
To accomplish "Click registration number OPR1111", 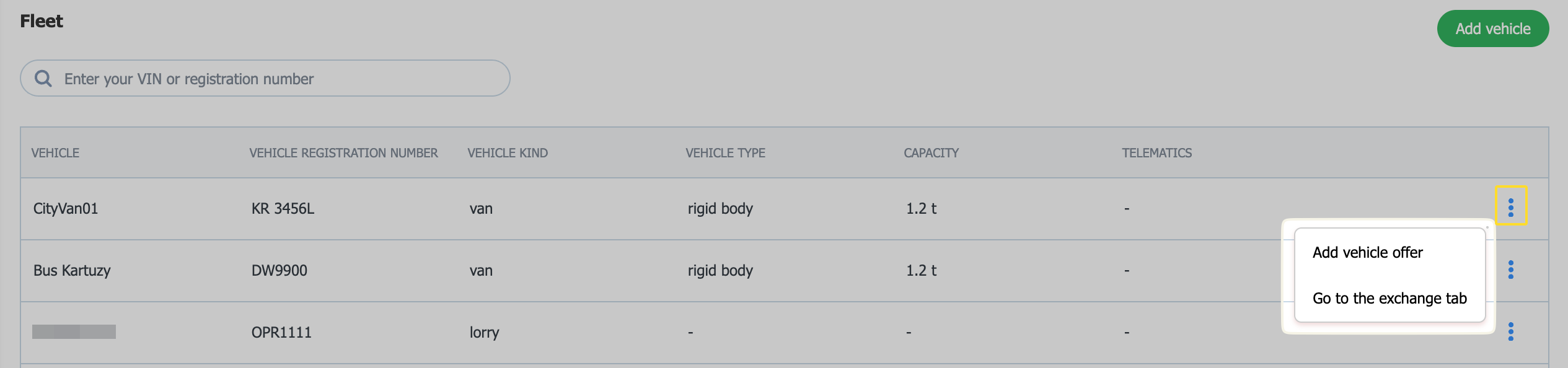I will [281, 333].
